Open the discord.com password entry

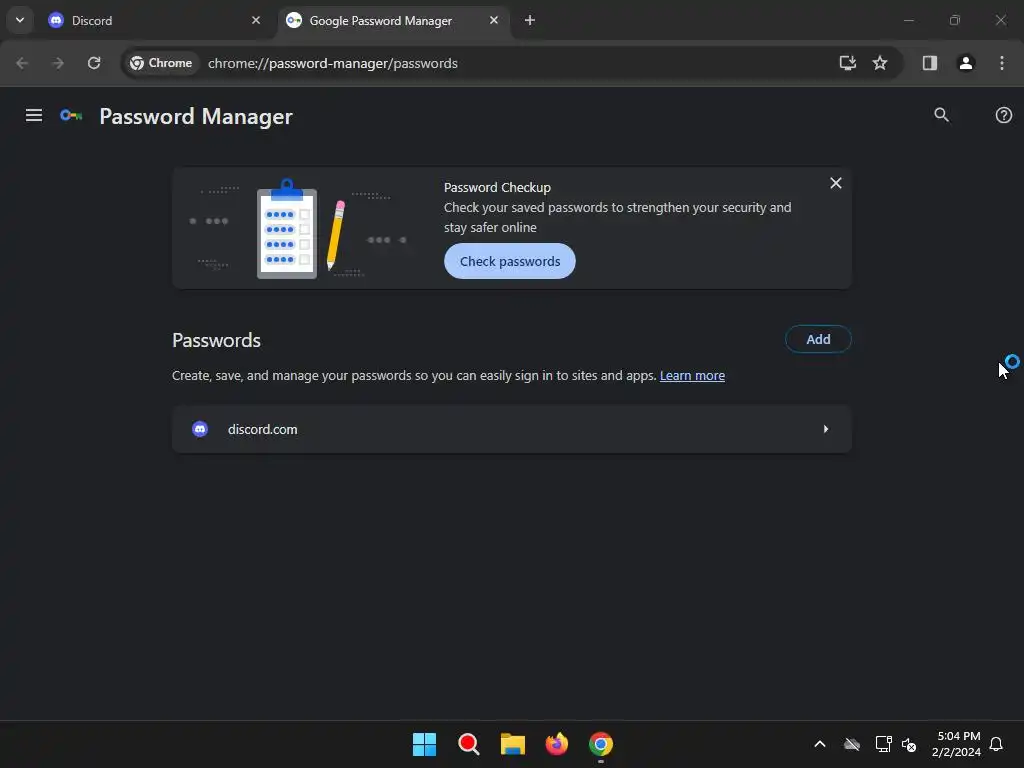(x=512, y=429)
